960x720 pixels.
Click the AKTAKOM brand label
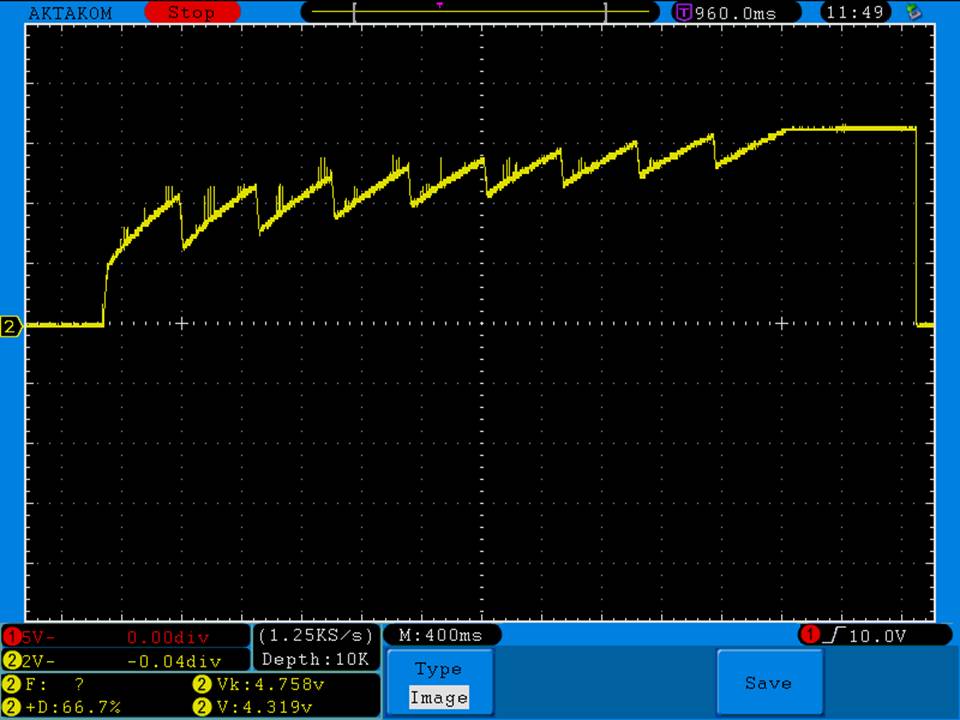tap(71, 13)
